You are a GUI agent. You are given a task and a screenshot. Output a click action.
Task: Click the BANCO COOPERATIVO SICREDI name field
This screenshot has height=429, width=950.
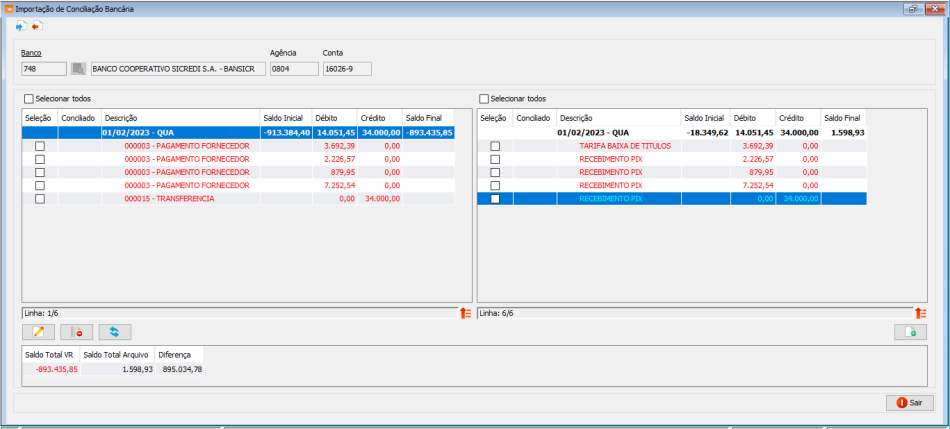178,69
